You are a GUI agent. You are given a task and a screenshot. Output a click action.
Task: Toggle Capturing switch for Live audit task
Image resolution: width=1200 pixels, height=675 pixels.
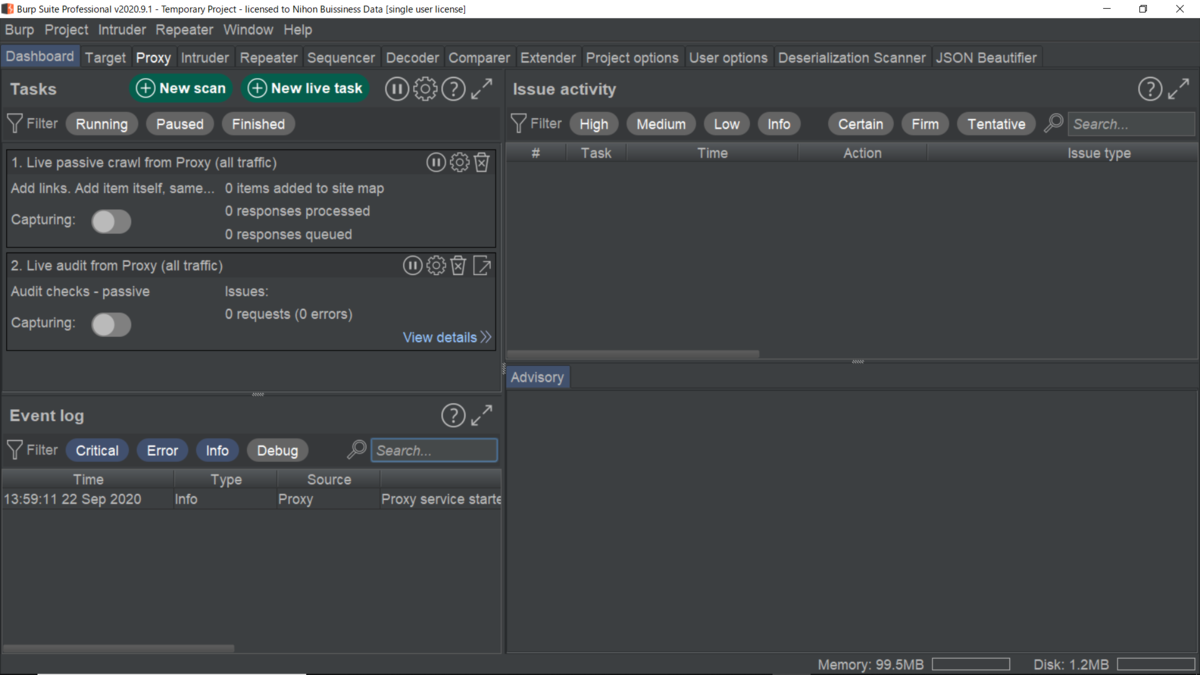[x=111, y=324]
